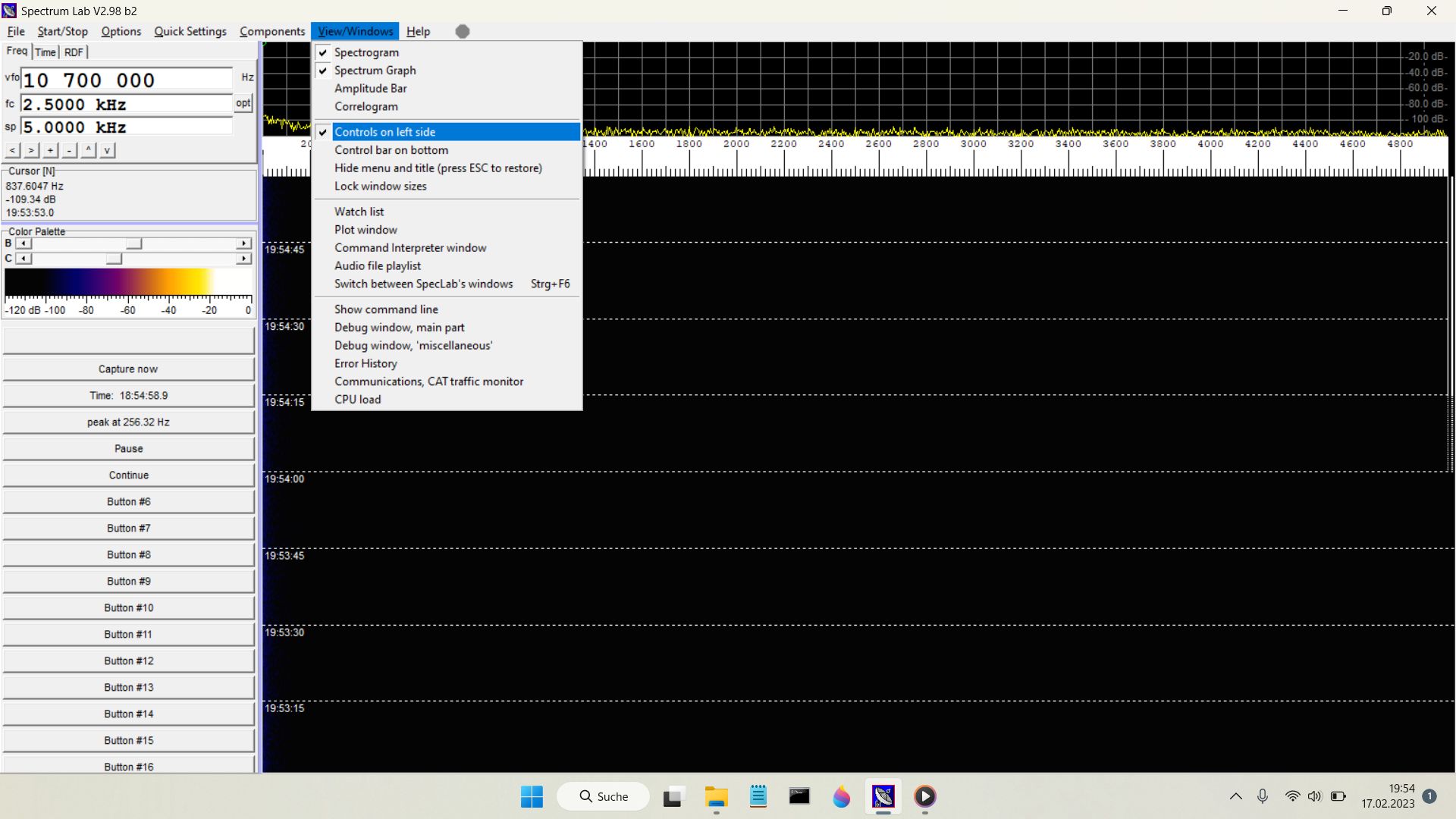Select the Freq tab
Image resolution: width=1456 pixels, height=819 pixels.
tap(17, 51)
